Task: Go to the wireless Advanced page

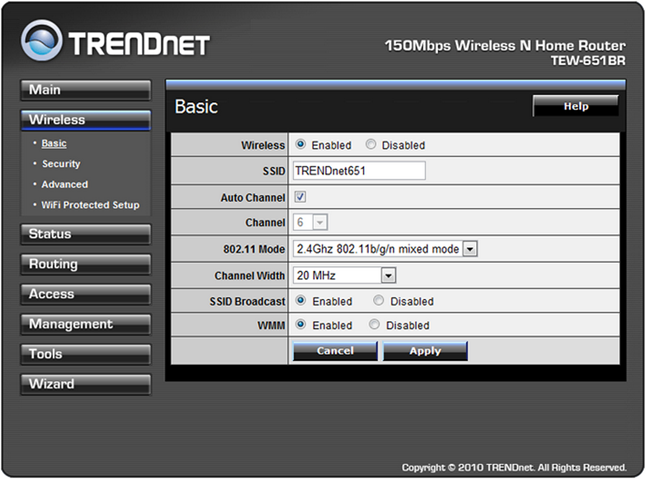Action: tap(65, 185)
